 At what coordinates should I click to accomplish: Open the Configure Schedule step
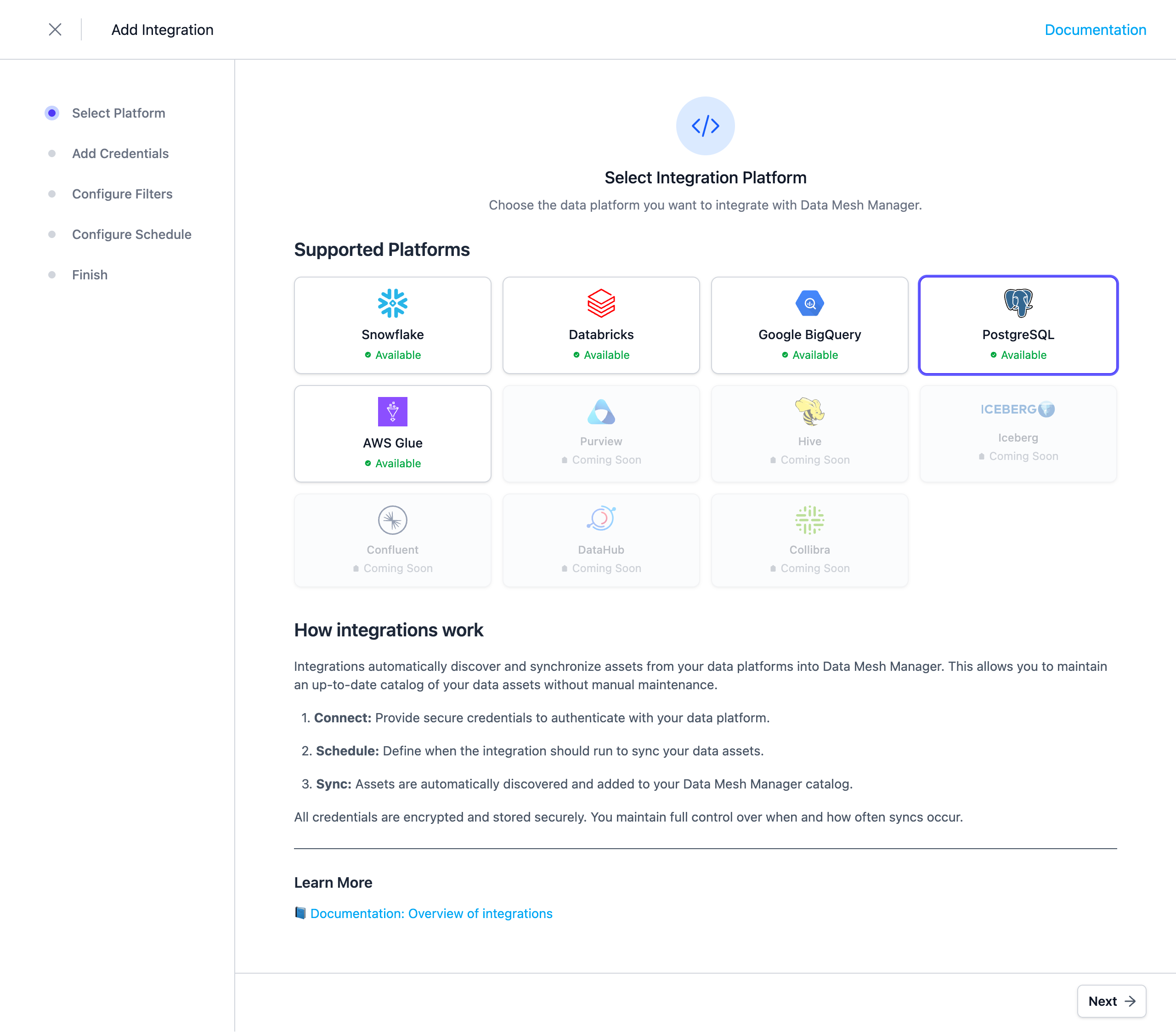[132, 234]
